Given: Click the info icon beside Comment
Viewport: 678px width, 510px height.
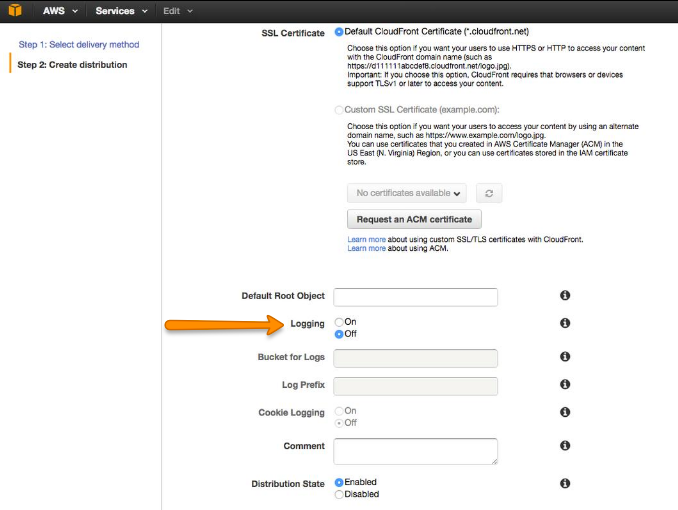Looking at the screenshot, I should [565, 445].
